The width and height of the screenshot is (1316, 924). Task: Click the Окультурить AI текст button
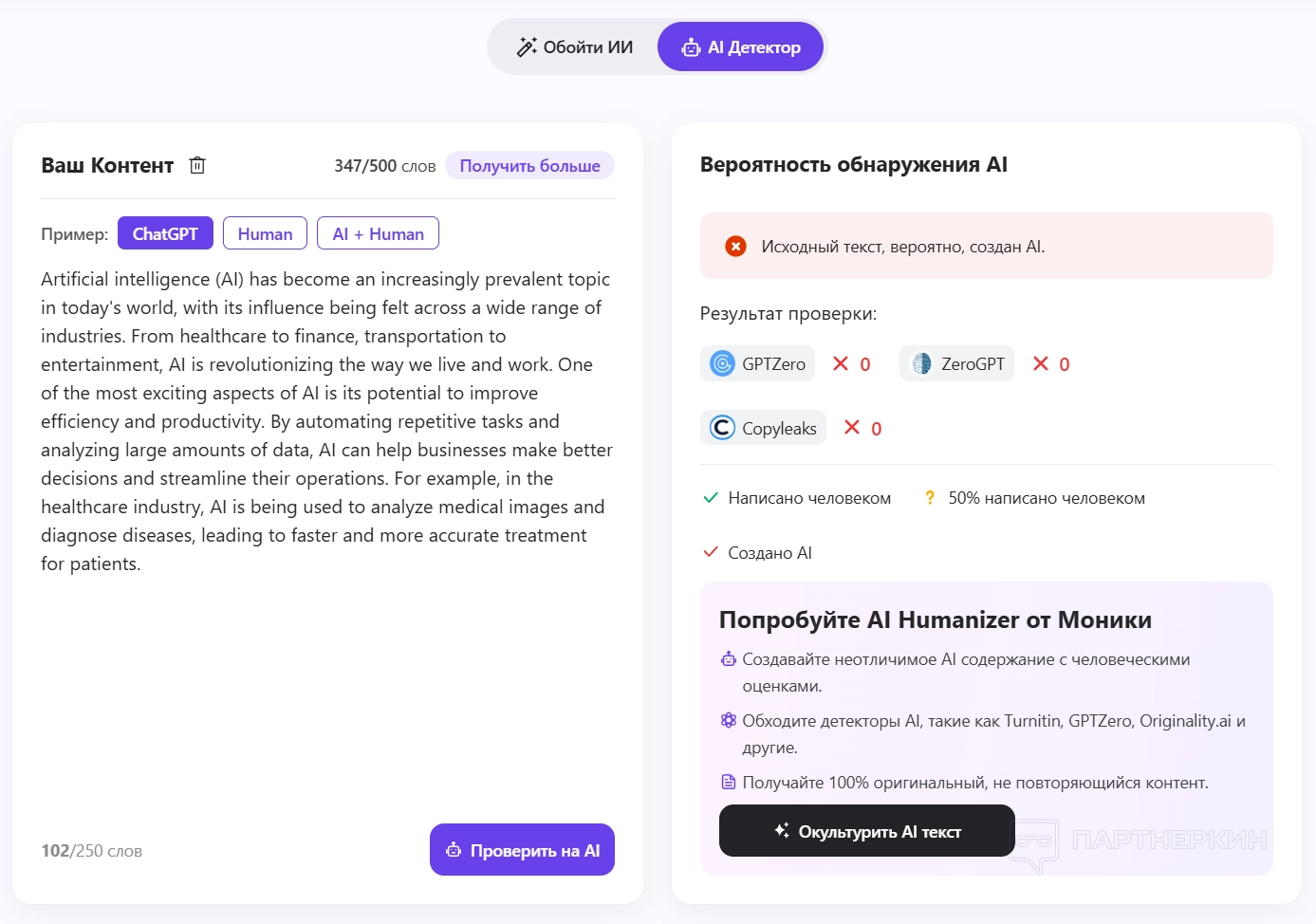(866, 831)
